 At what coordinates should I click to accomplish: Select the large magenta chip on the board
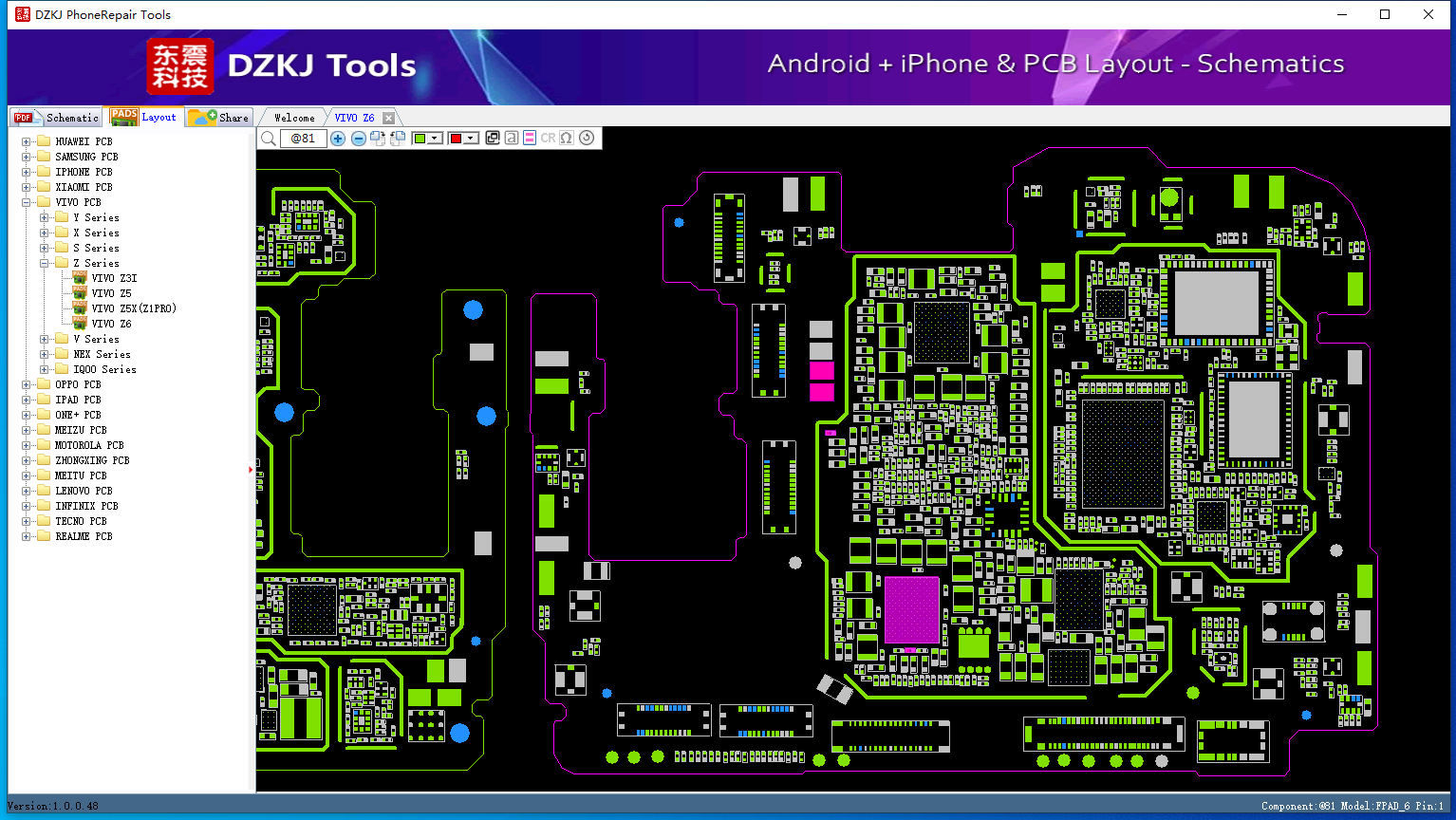(911, 609)
